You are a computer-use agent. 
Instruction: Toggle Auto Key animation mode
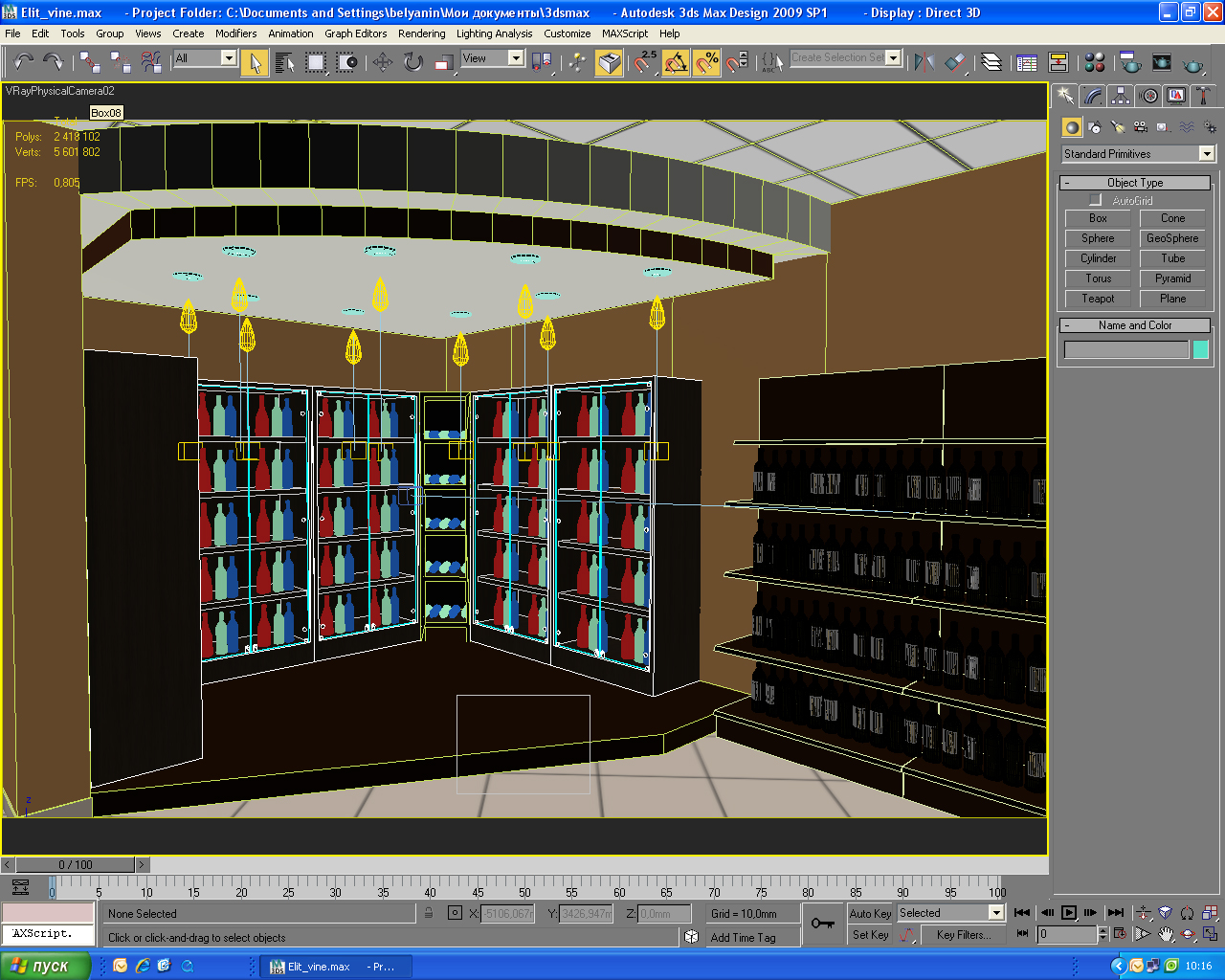coord(869,913)
